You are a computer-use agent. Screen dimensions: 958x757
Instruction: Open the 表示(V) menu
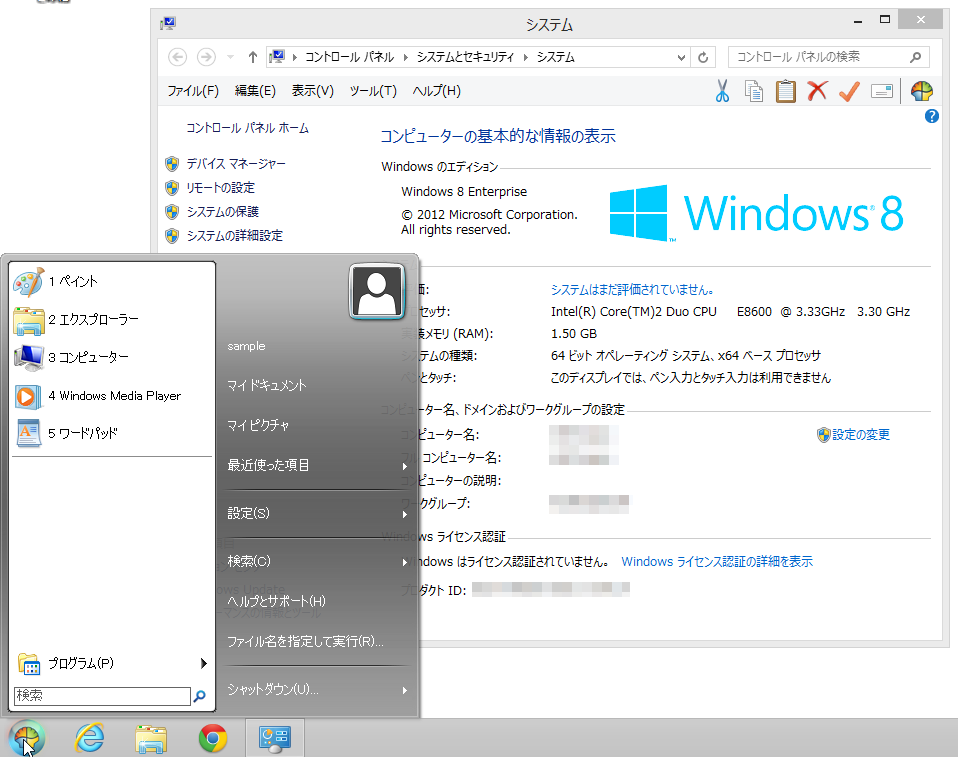click(x=313, y=91)
